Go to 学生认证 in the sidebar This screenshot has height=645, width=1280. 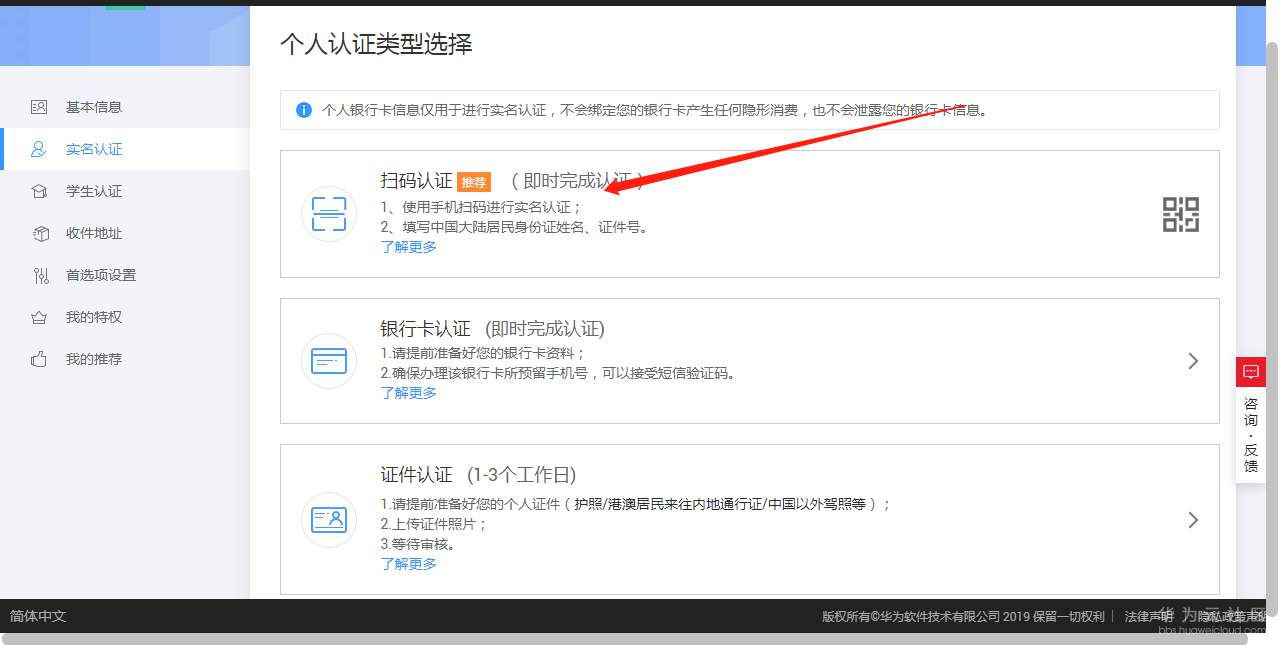click(x=94, y=191)
